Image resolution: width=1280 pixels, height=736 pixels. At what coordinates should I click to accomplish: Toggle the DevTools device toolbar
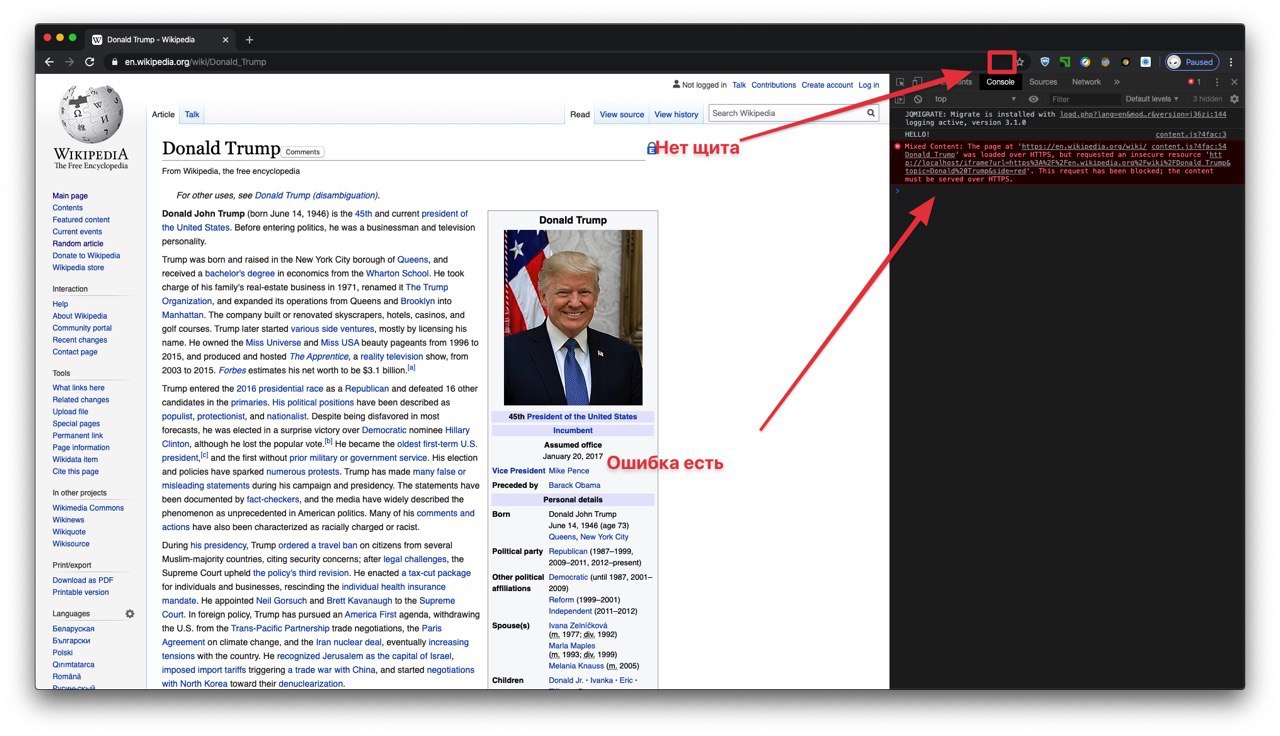coord(917,82)
